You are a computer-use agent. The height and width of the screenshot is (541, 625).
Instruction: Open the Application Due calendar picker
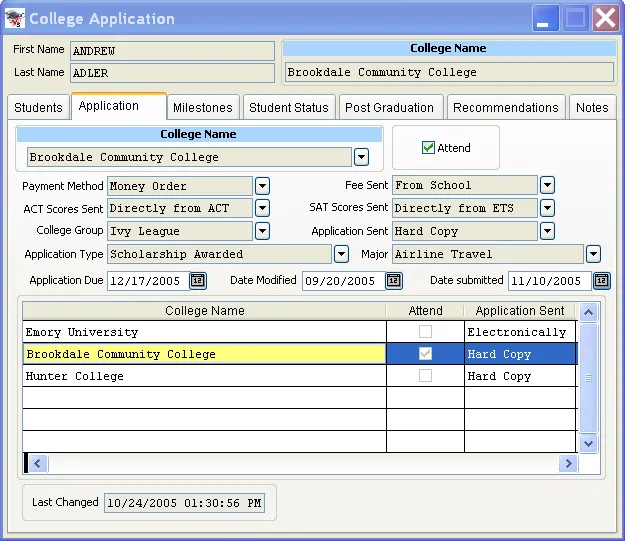point(198,281)
